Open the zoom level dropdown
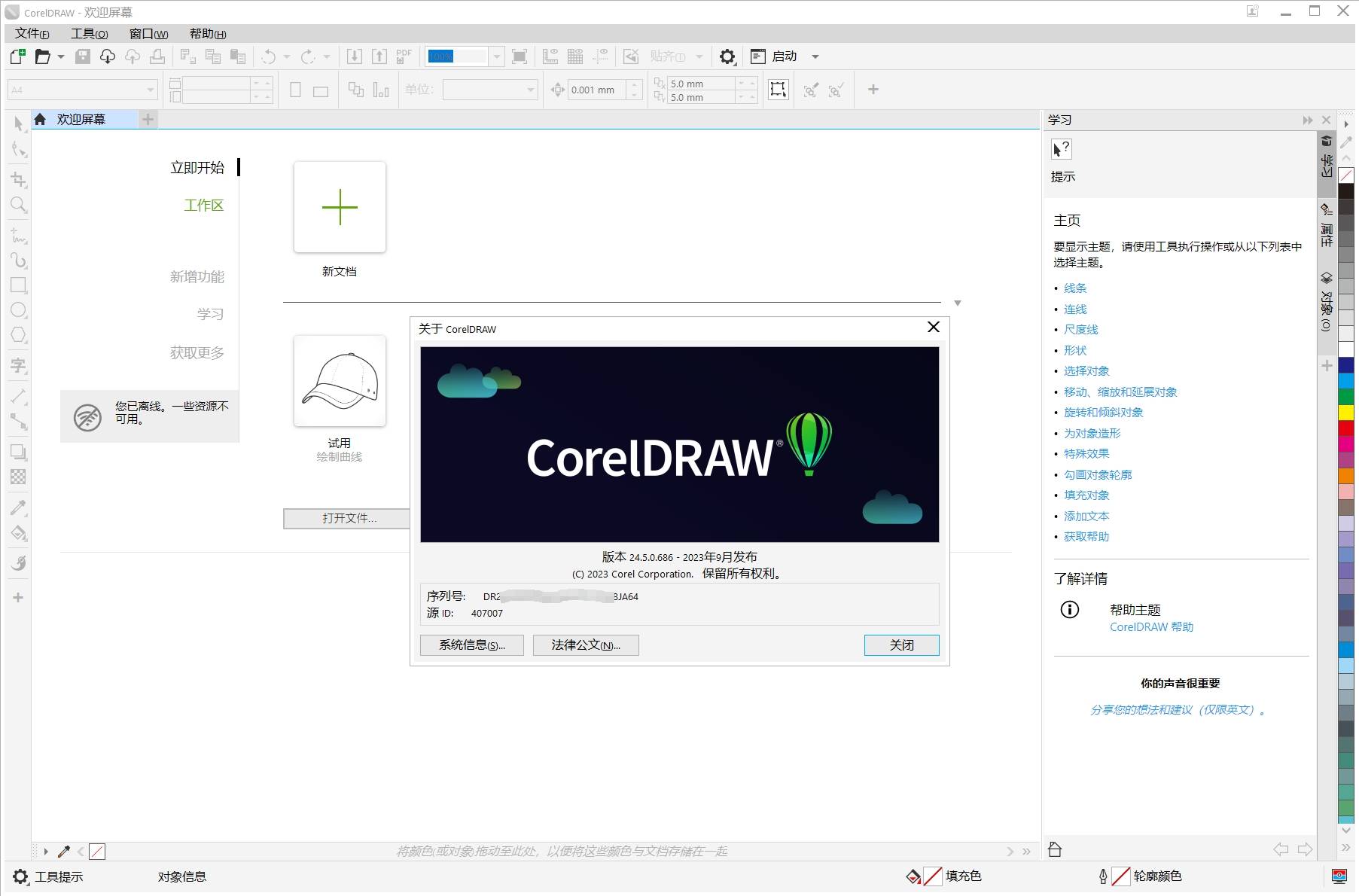Screen dimensions: 1359x896 pos(496,56)
